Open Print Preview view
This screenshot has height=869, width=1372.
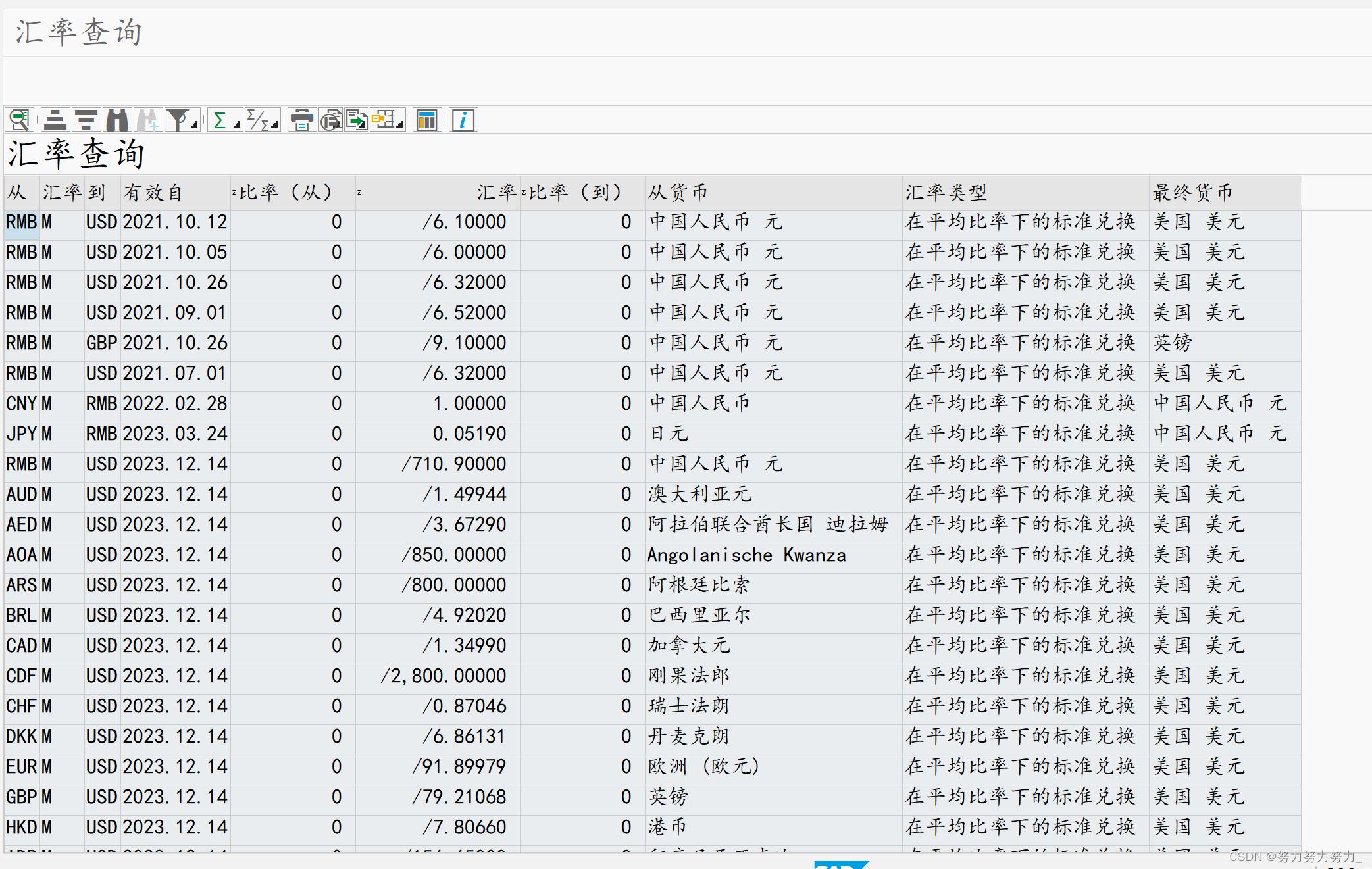click(330, 120)
